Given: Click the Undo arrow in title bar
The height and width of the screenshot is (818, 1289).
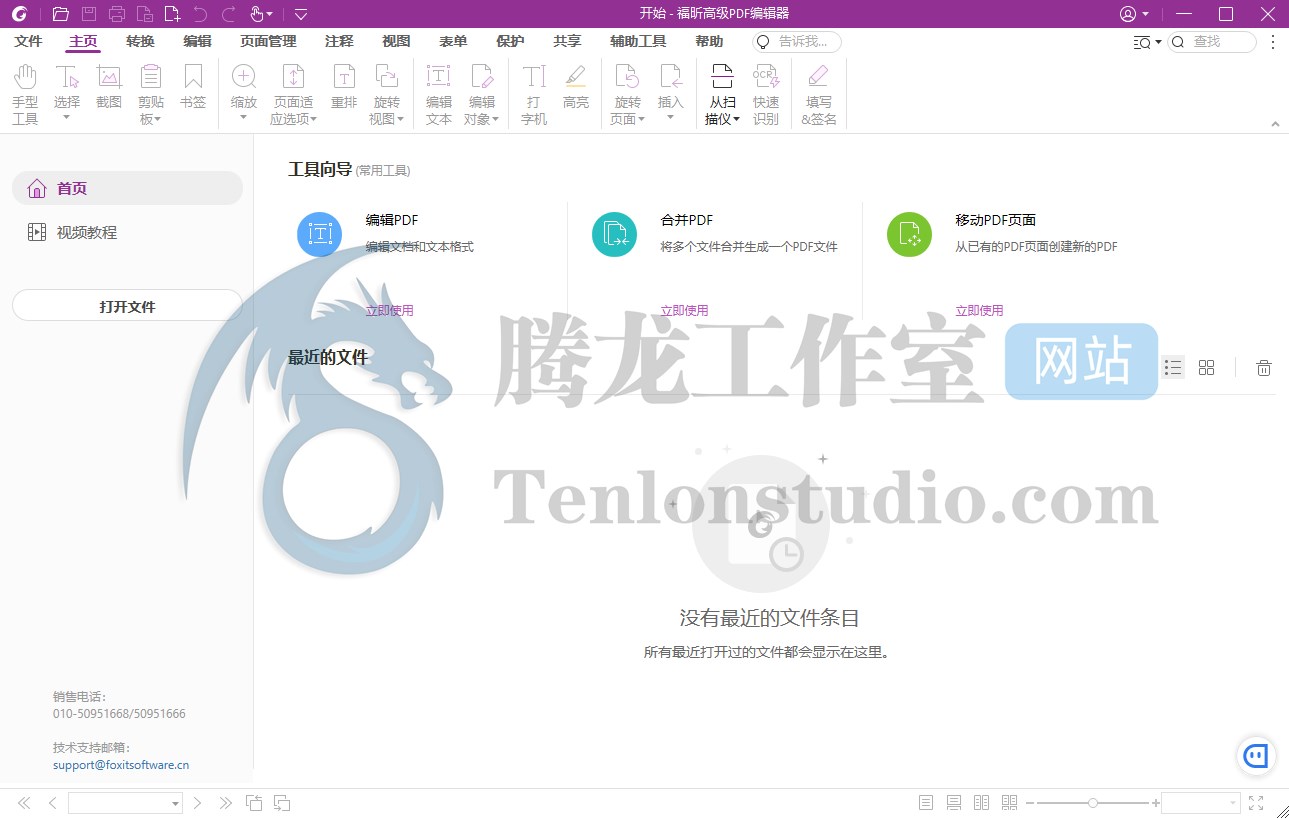Looking at the screenshot, I should 200,14.
